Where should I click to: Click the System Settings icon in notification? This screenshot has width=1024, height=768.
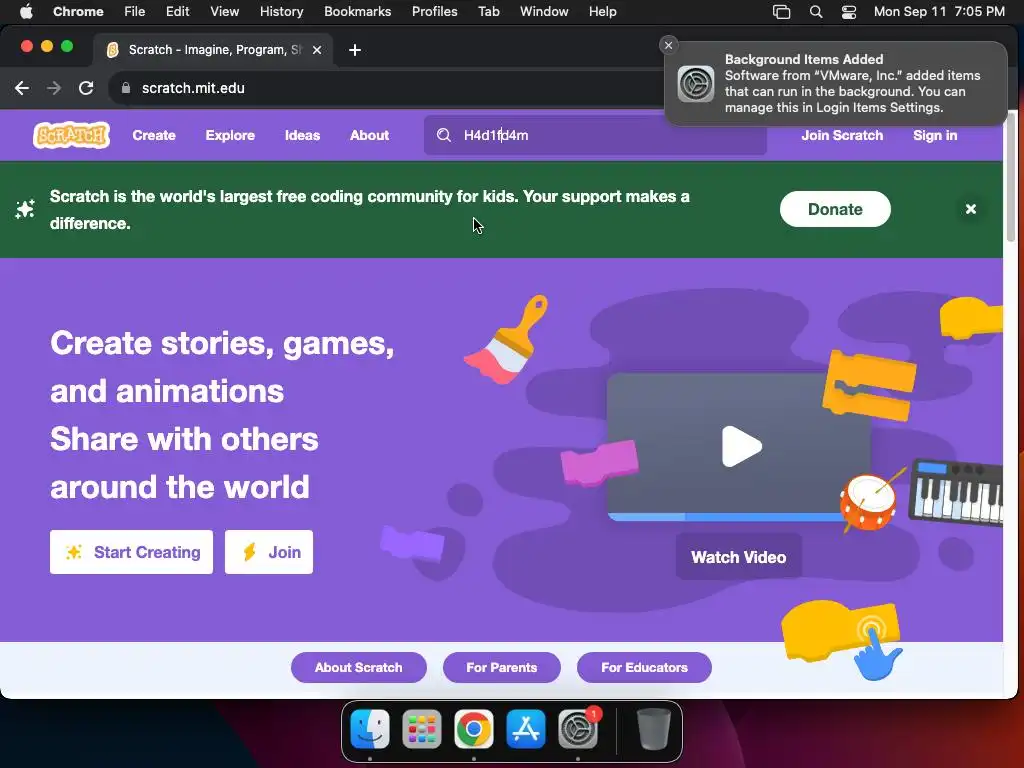(x=696, y=84)
